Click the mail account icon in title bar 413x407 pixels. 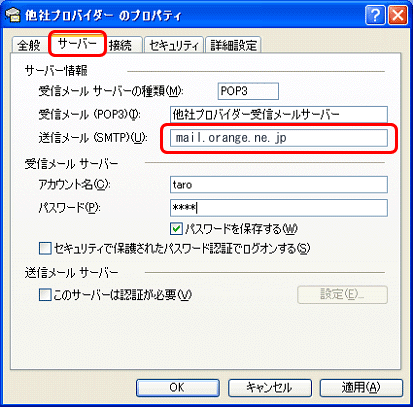pyautogui.click(x=13, y=15)
